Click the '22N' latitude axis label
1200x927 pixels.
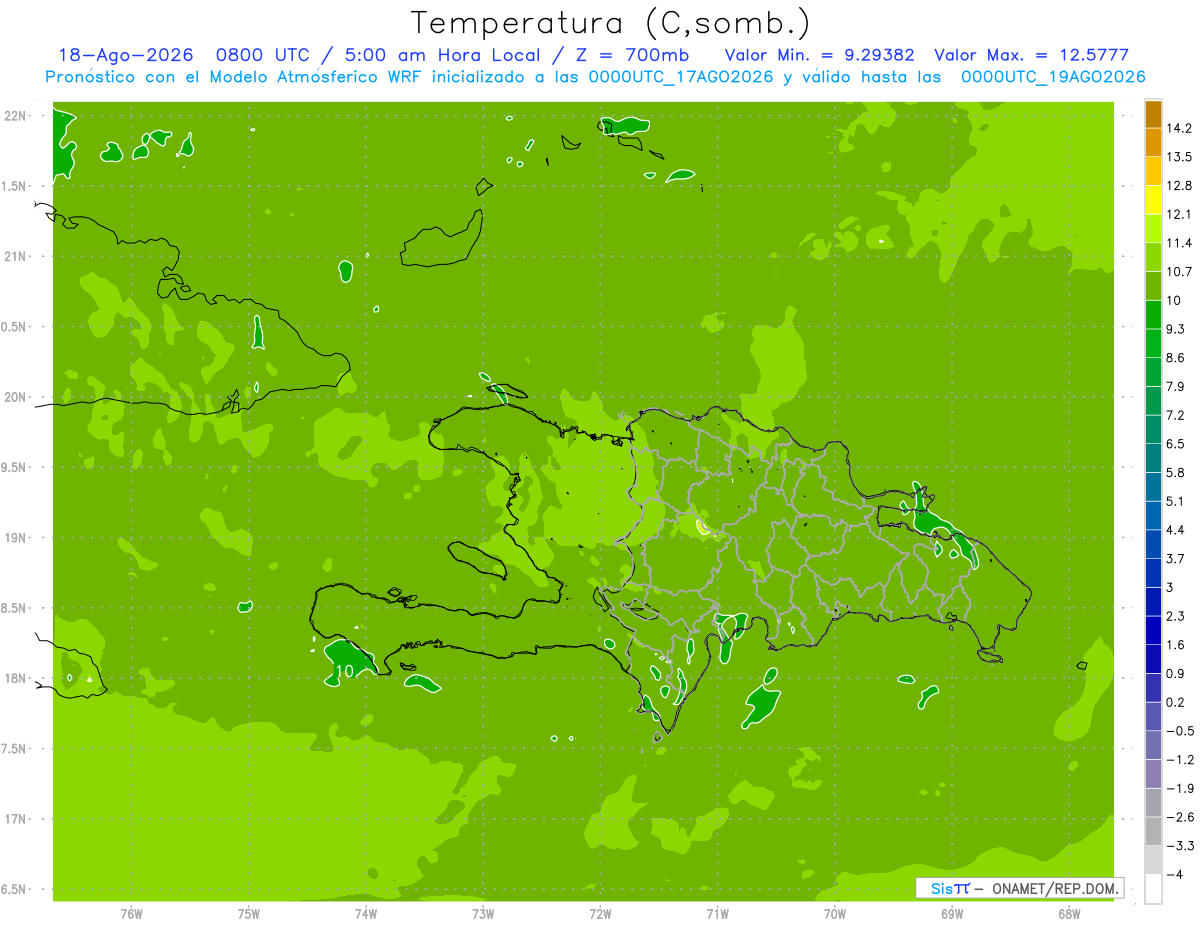tap(15, 116)
